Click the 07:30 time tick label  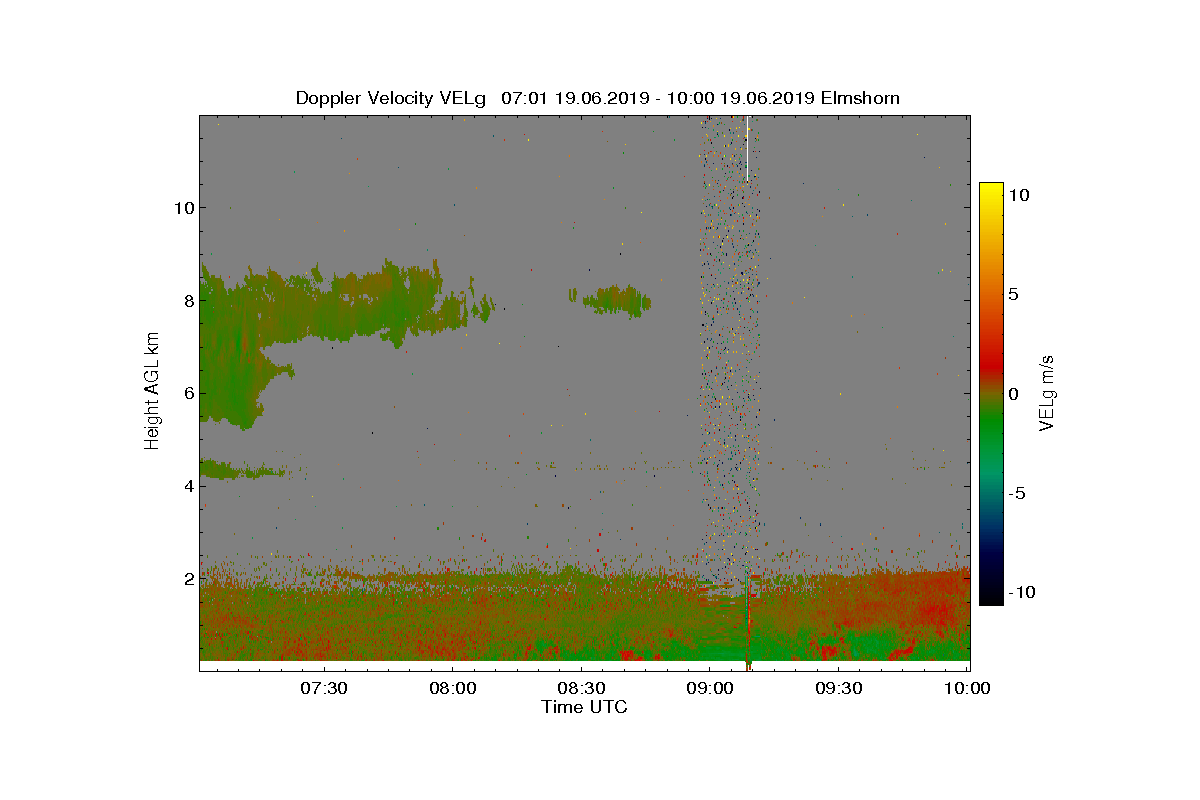323,689
